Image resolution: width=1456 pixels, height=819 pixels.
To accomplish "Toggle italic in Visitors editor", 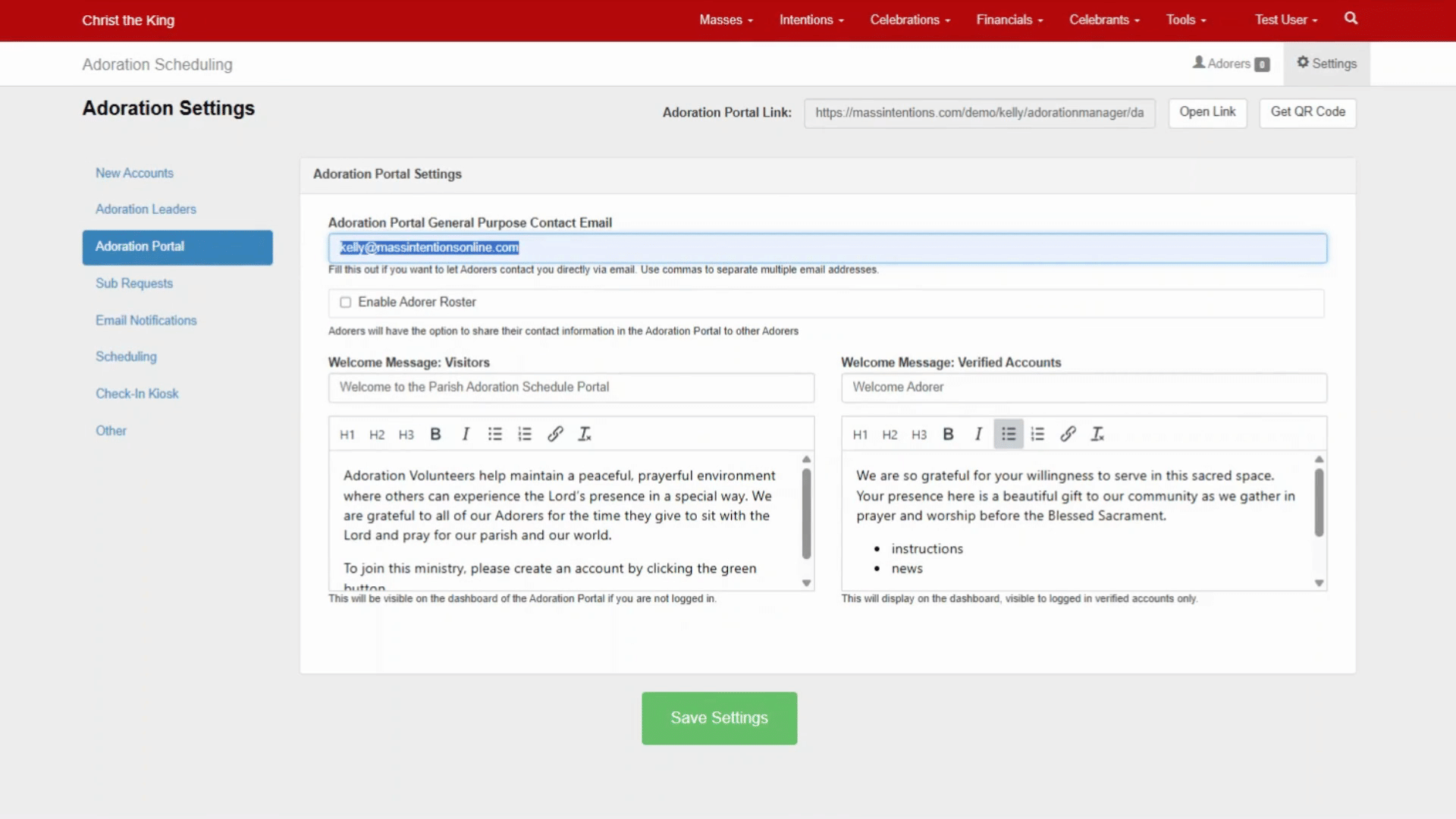I will pos(466,435).
